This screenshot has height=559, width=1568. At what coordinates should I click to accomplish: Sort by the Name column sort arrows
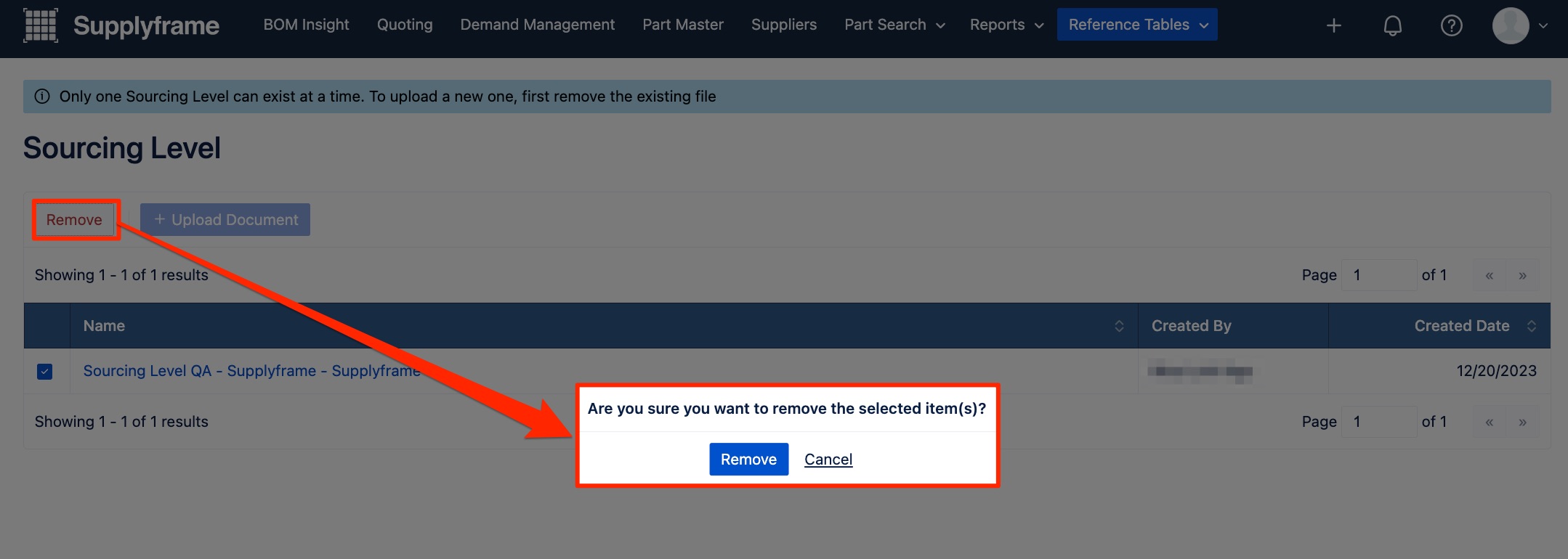1119,326
